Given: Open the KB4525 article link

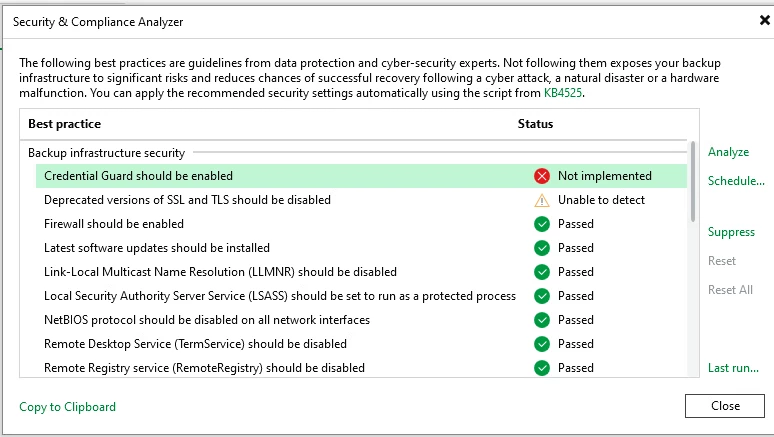Looking at the screenshot, I should (x=562, y=93).
